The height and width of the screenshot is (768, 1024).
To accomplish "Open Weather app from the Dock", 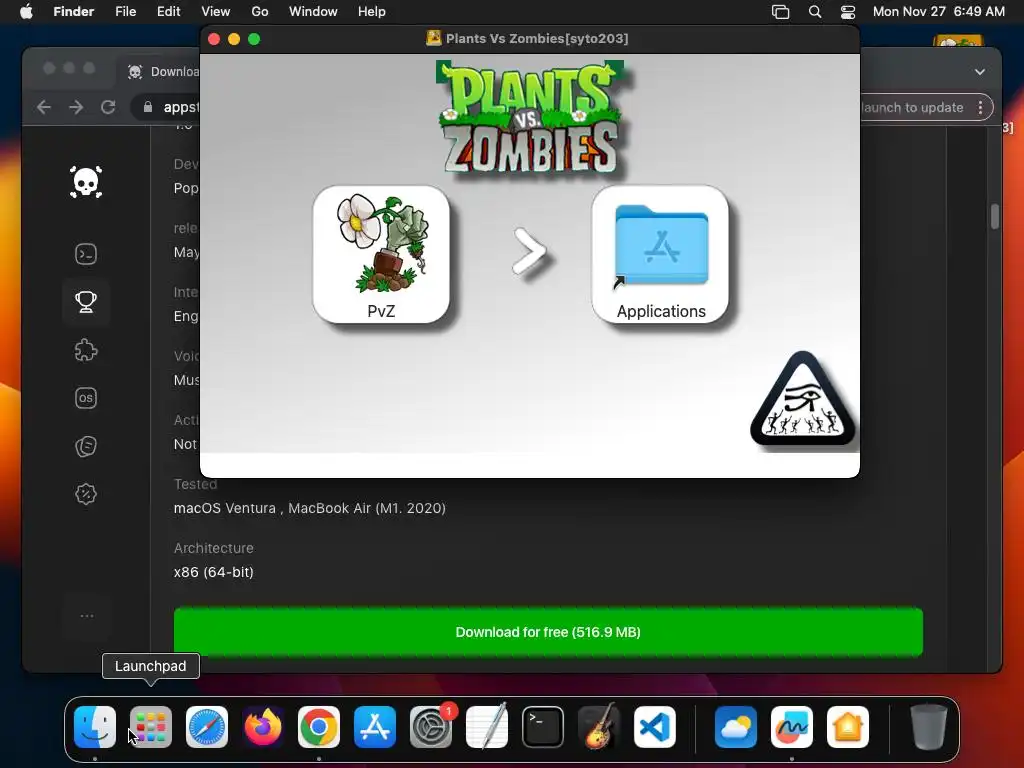I will [736, 727].
